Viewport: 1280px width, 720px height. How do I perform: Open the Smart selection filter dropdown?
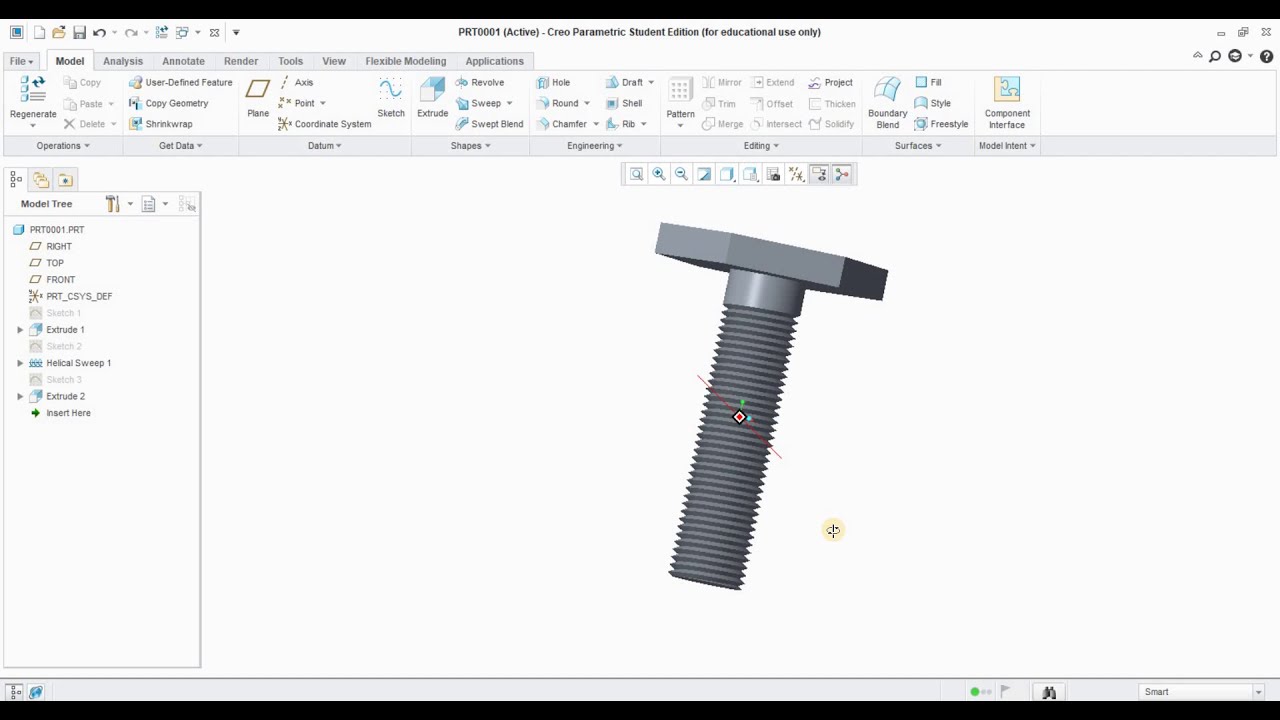click(1258, 692)
